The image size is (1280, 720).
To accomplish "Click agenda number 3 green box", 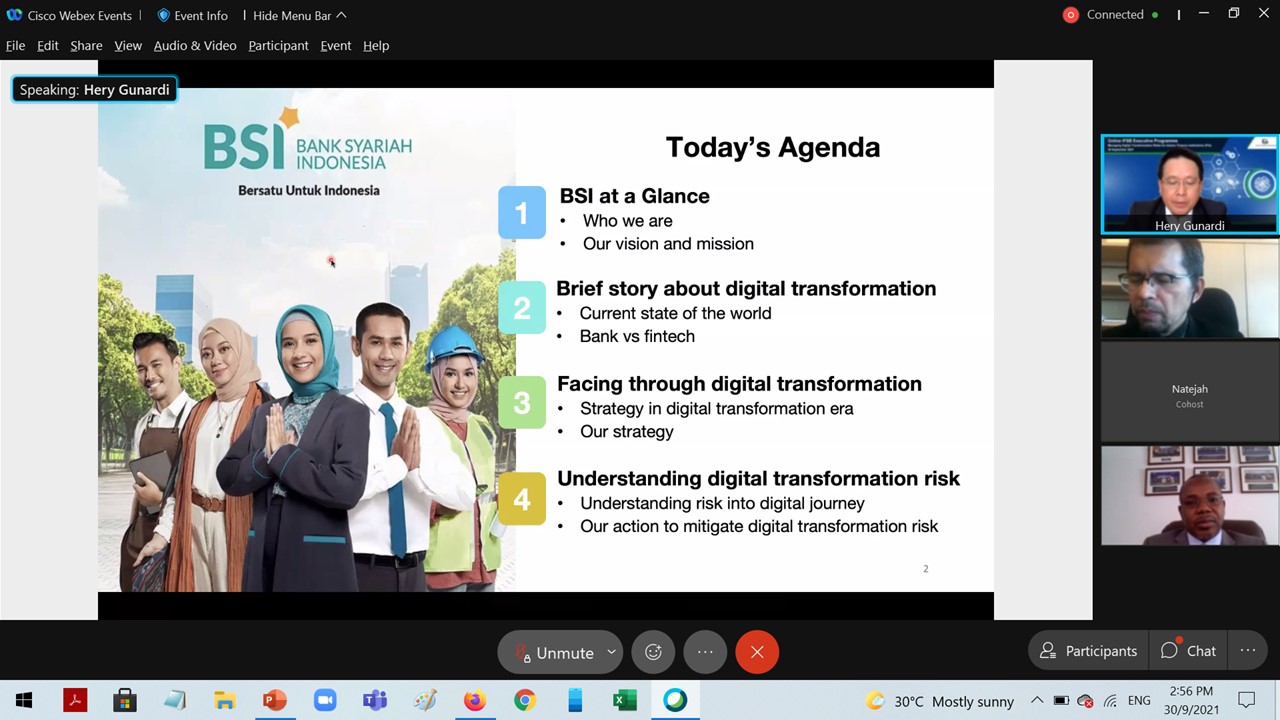I will pos(522,402).
